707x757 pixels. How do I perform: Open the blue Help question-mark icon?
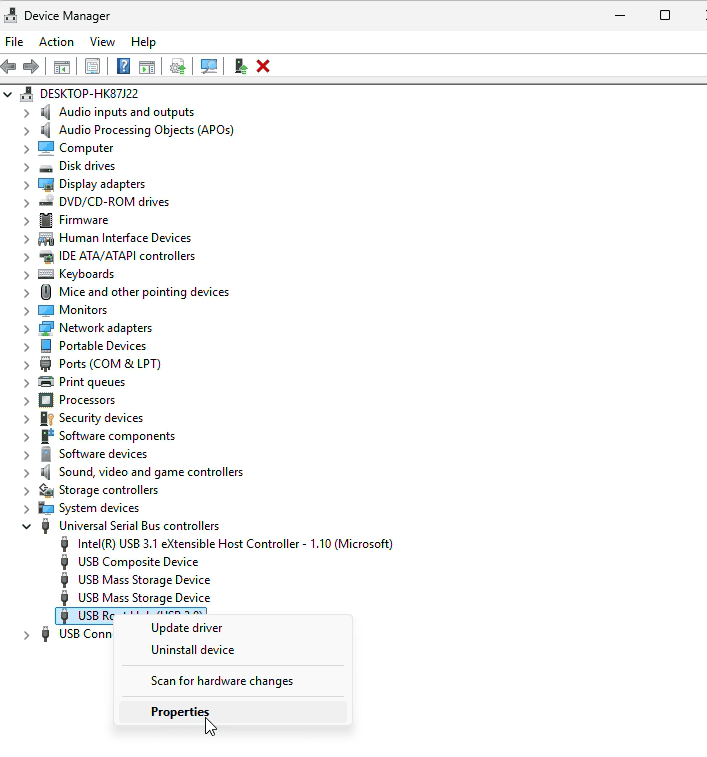pos(123,66)
